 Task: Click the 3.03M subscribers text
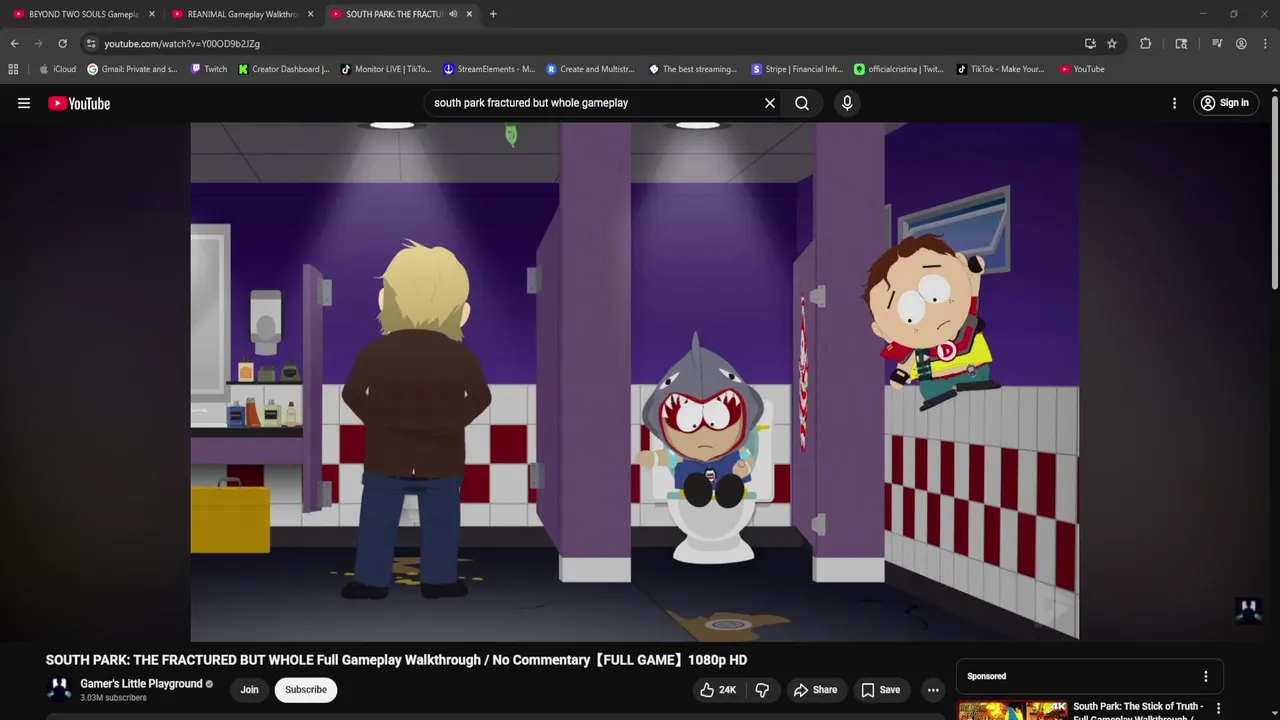point(113,698)
